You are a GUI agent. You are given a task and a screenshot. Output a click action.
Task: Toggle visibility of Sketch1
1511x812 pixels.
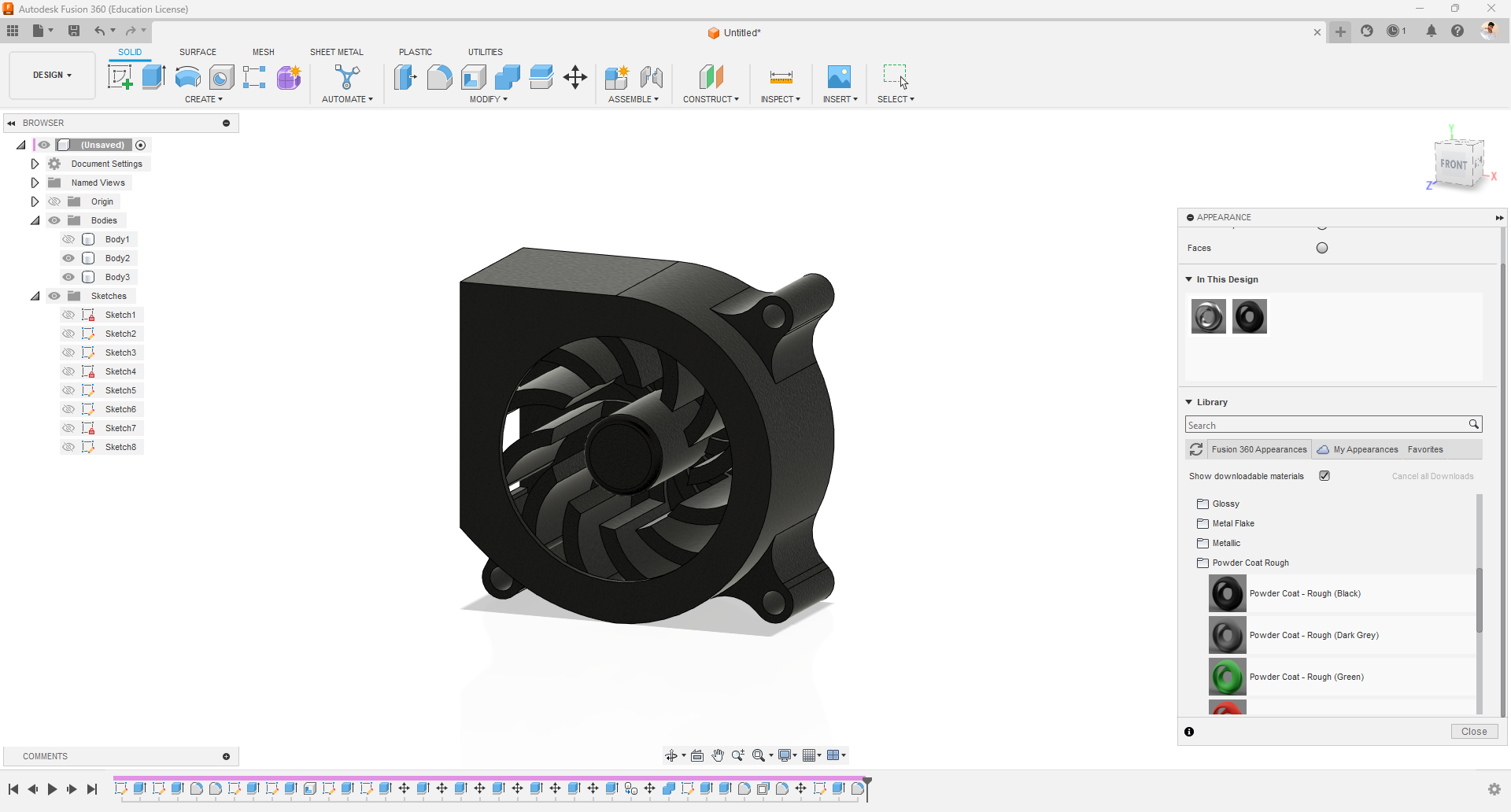click(69, 315)
